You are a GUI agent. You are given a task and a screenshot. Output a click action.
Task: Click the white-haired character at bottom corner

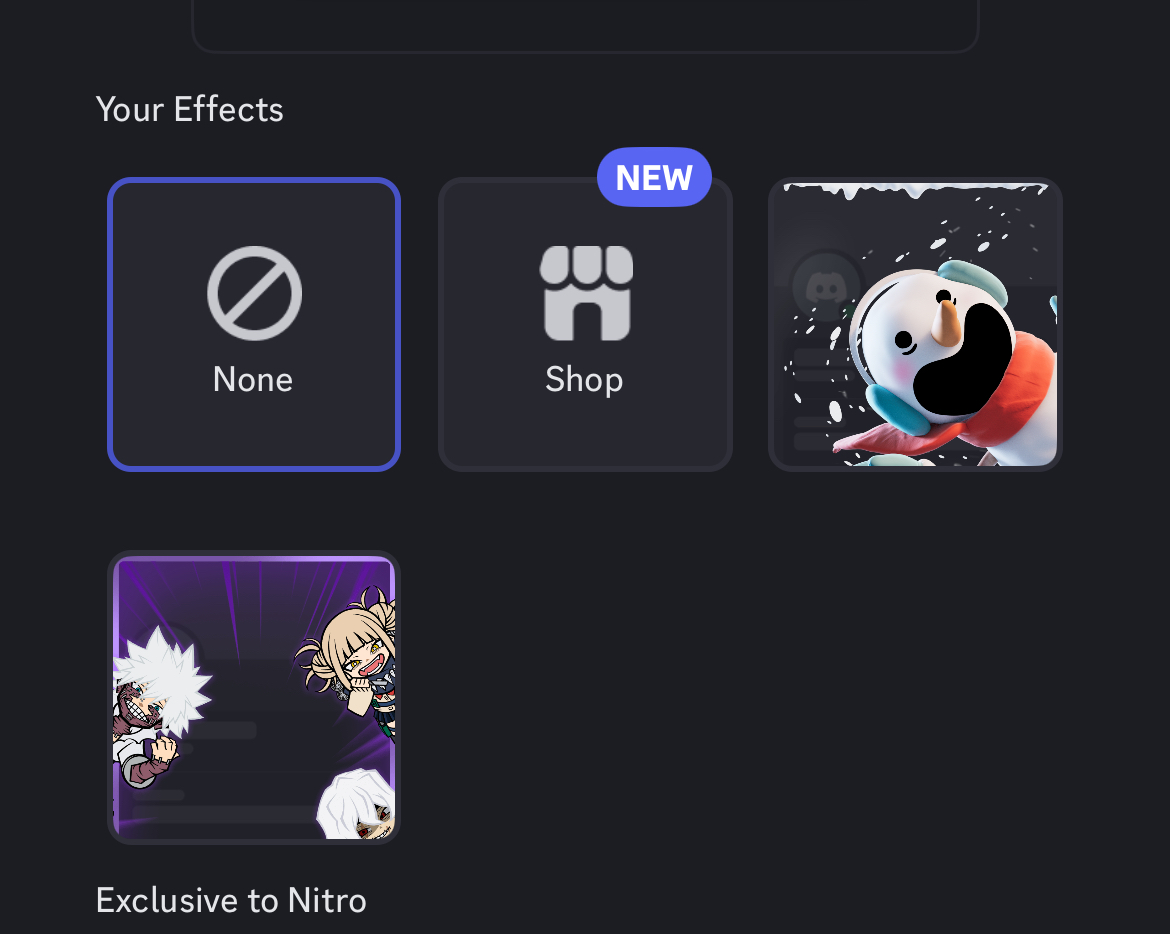[357, 804]
